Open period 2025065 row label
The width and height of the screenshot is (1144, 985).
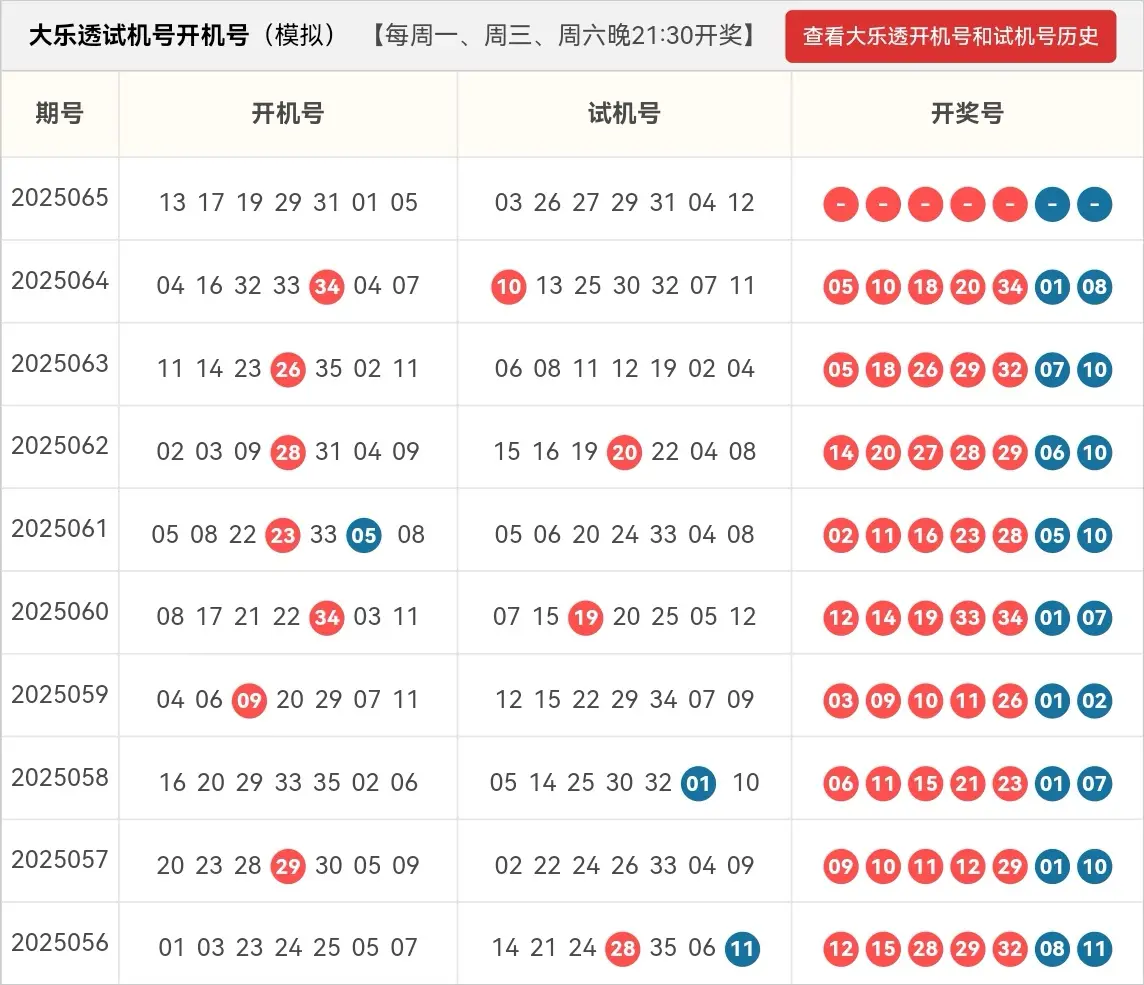pos(60,197)
